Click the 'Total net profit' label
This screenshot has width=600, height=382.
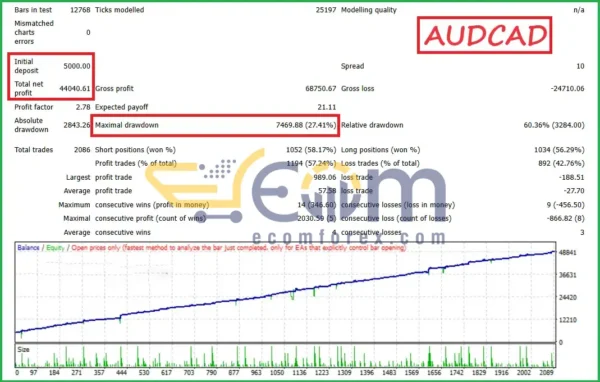tap(29, 88)
